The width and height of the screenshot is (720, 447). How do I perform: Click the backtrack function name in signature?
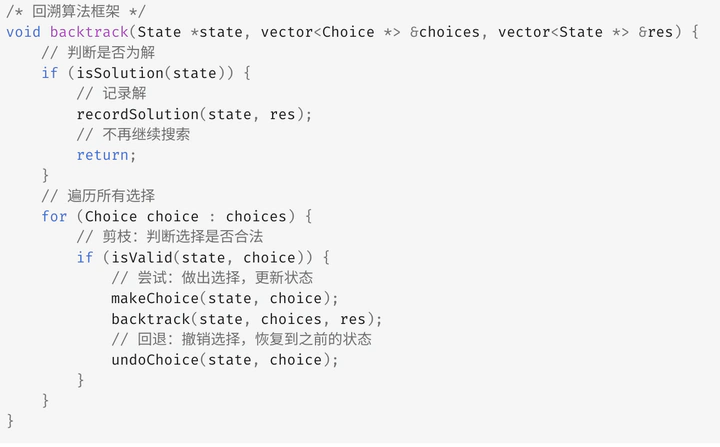[x=89, y=32]
